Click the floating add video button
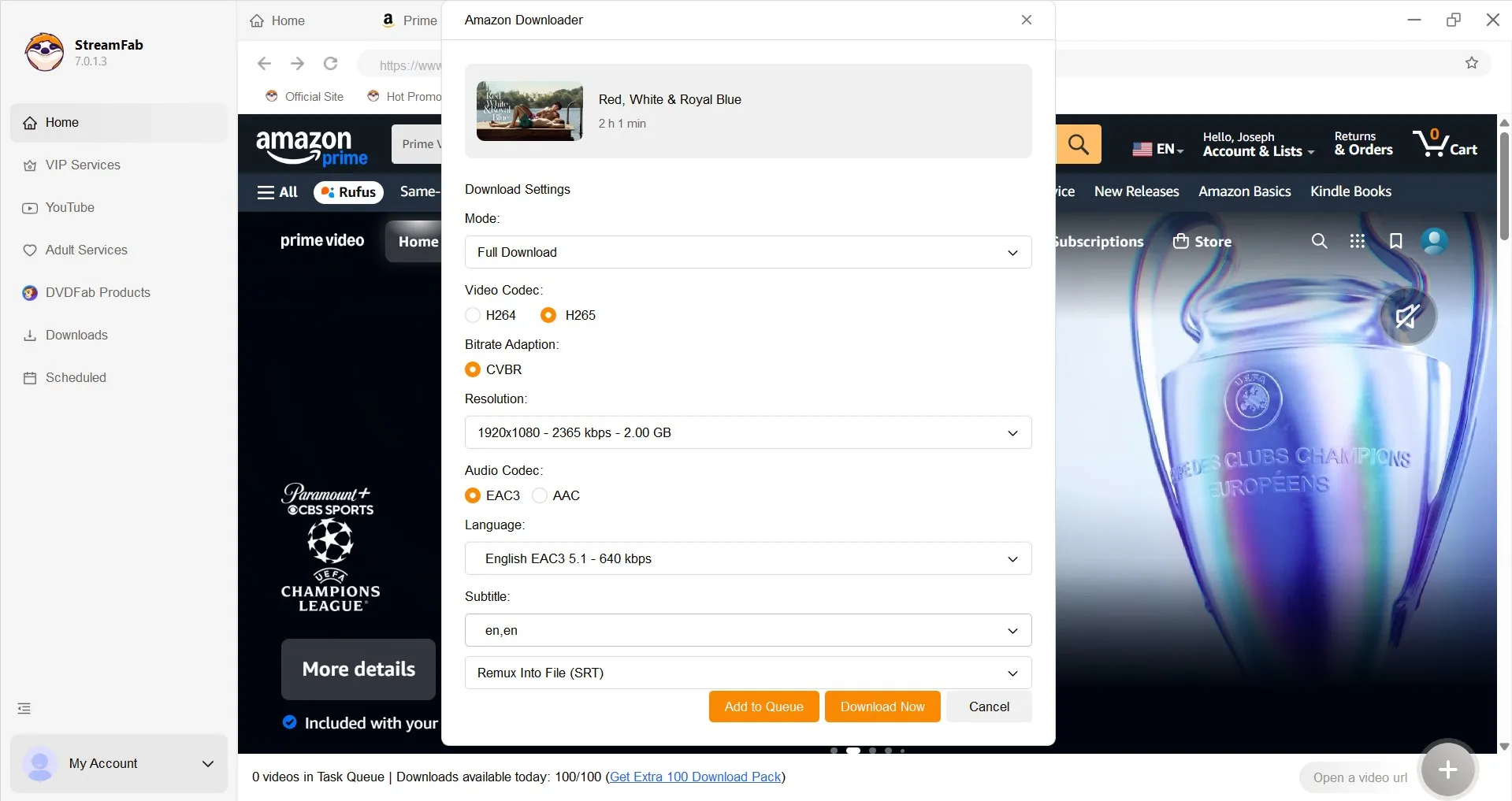Screen dimensions: 1512x801 coord(1447,768)
